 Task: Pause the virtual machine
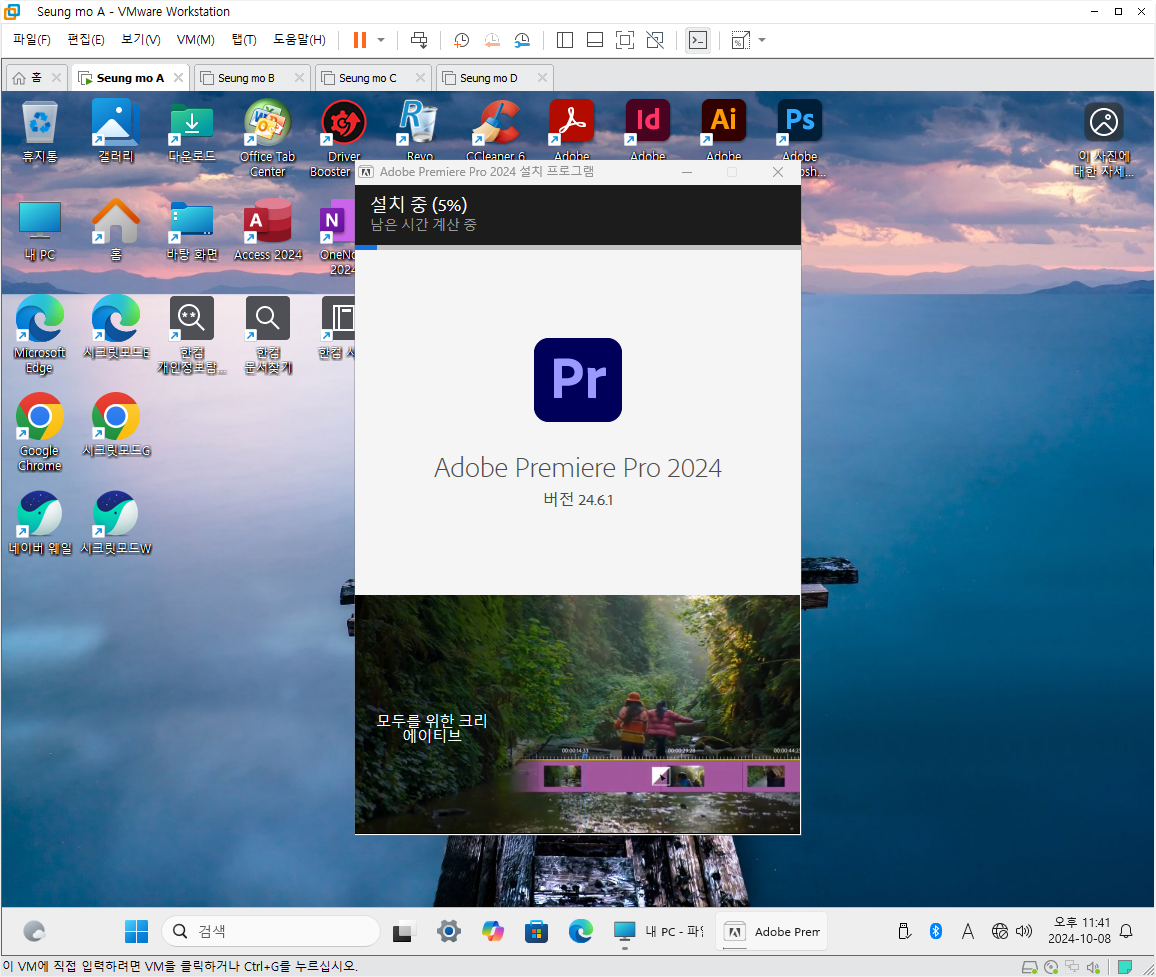[360, 40]
